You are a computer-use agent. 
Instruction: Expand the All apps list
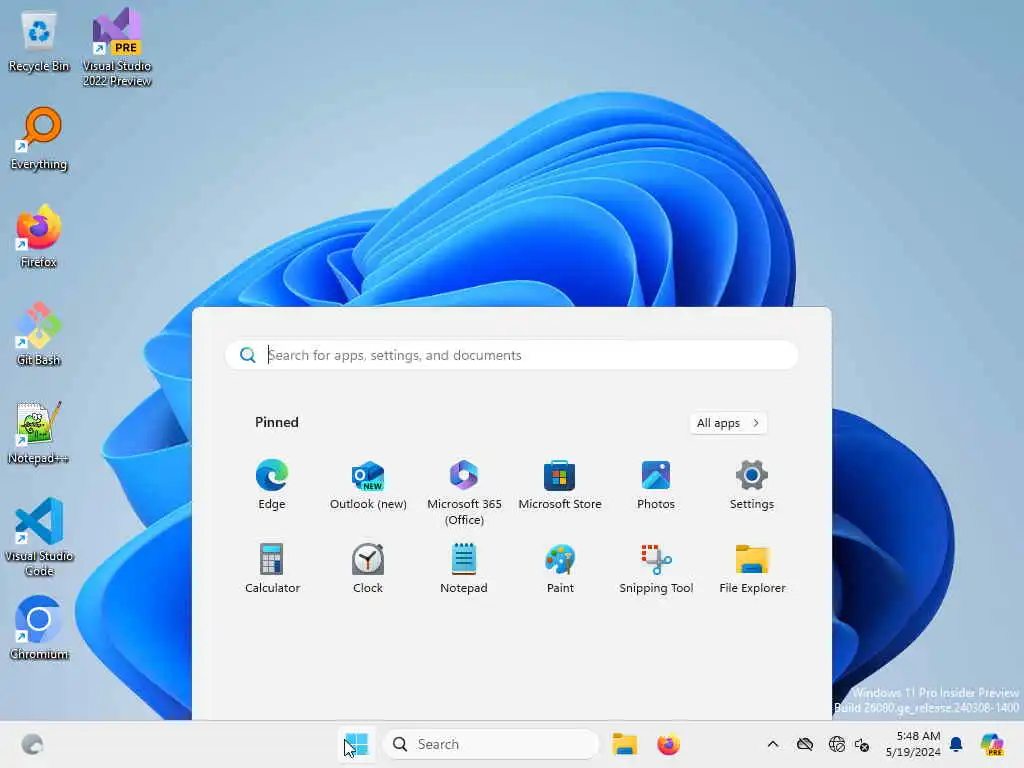point(728,423)
